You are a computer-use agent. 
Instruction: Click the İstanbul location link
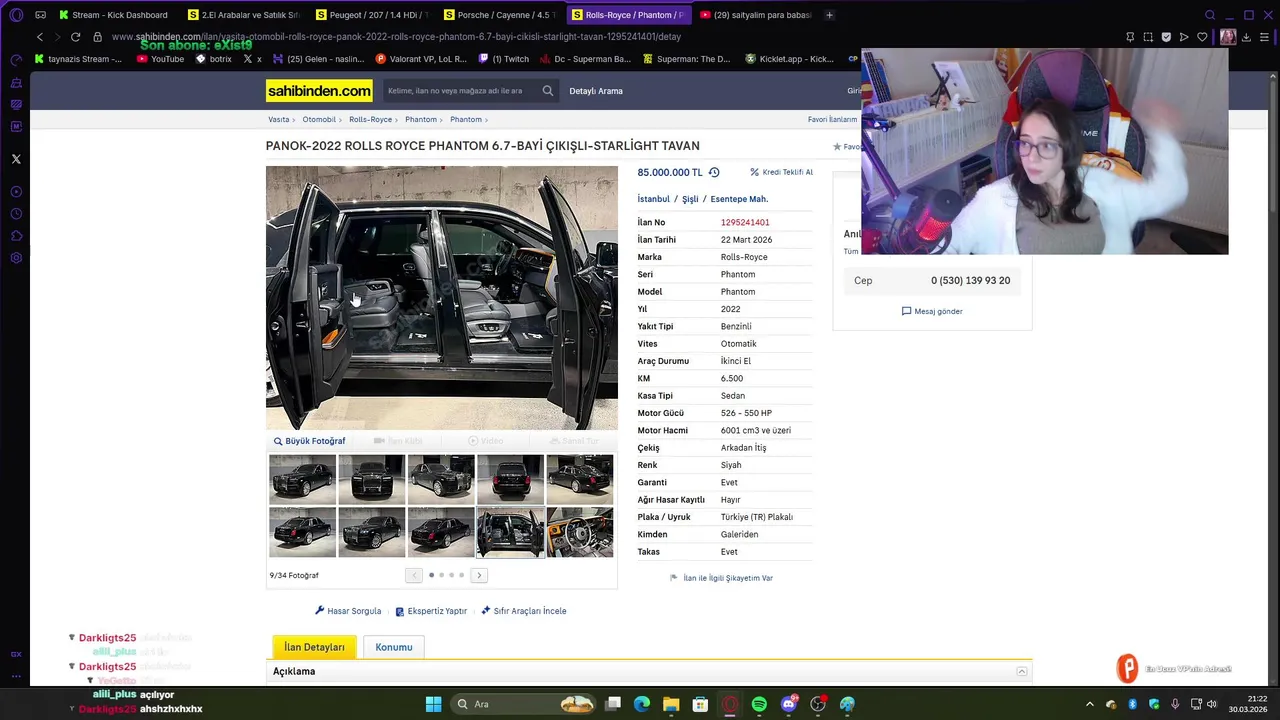coord(654,199)
